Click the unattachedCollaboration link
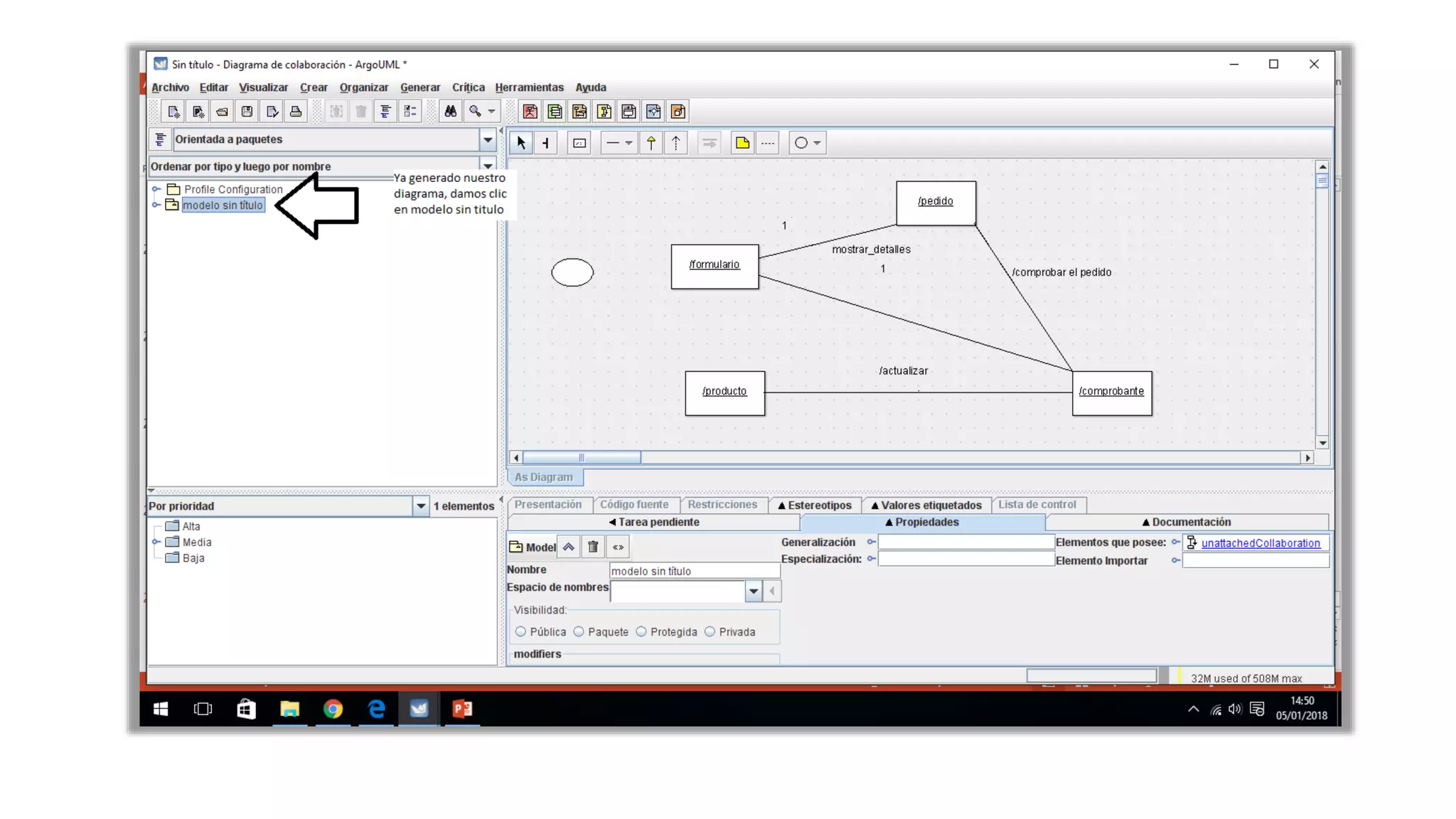1456x819 pixels. point(1260,543)
